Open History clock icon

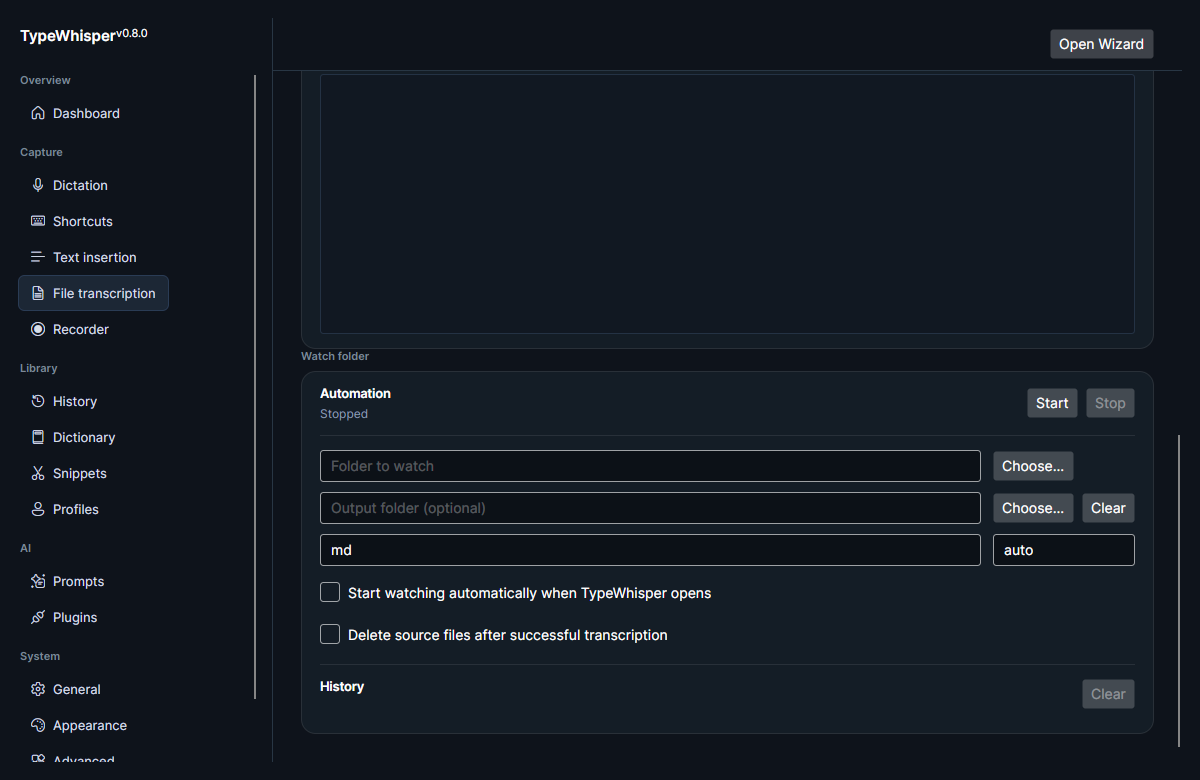(38, 401)
